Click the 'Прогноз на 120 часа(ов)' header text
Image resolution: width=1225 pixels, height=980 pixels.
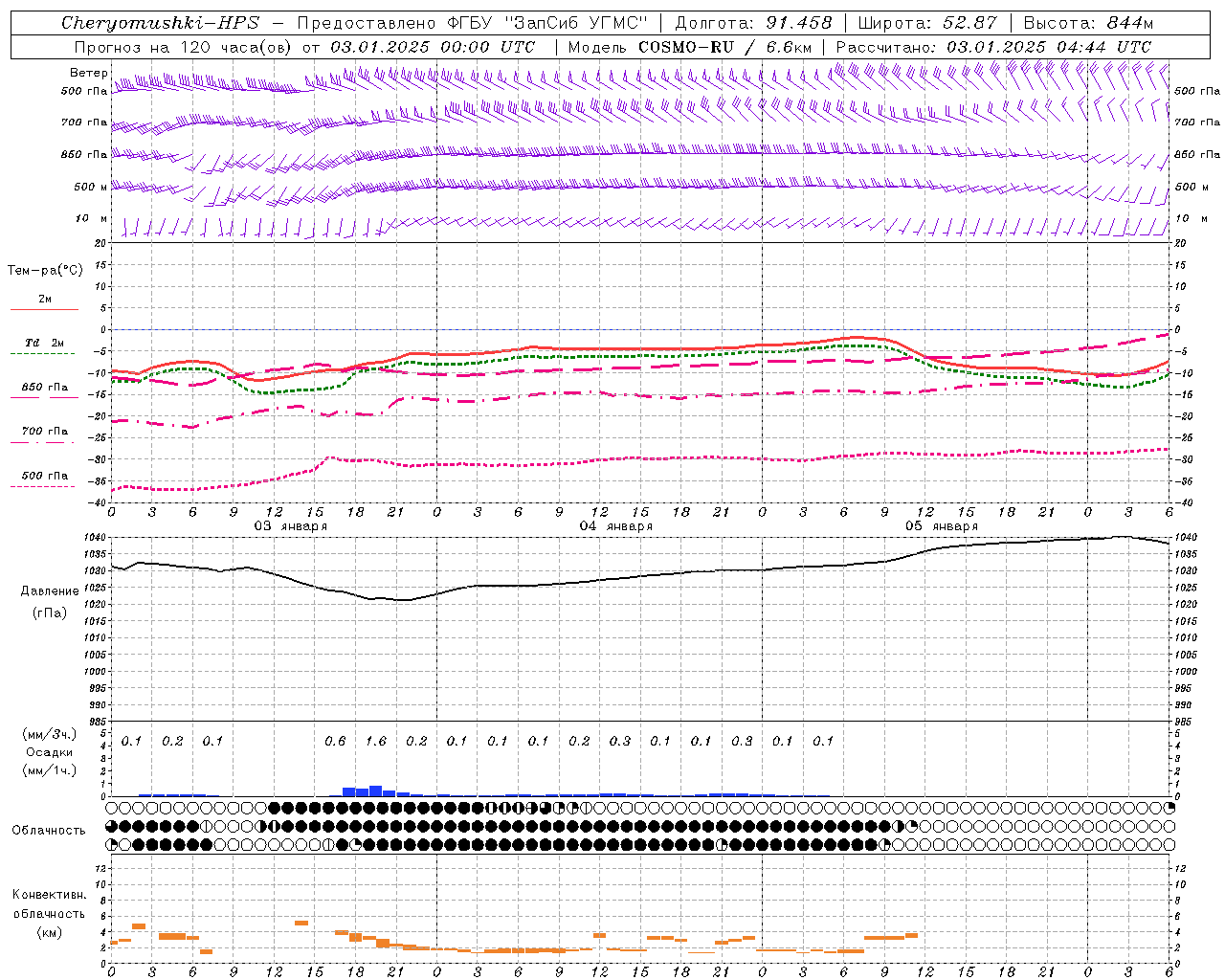(182, 47)
